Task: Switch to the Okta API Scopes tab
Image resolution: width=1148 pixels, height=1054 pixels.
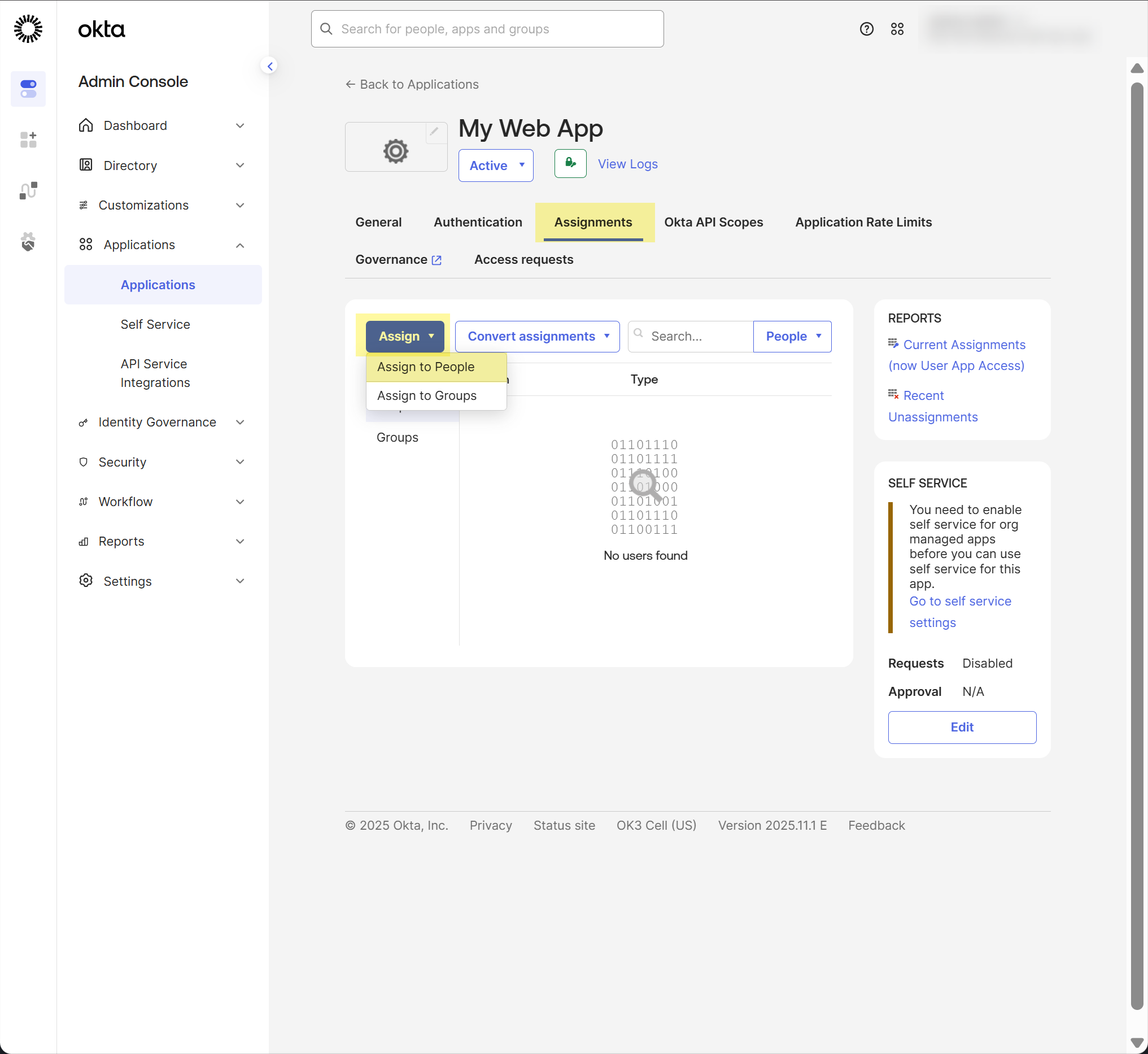Action: [713, 223]
